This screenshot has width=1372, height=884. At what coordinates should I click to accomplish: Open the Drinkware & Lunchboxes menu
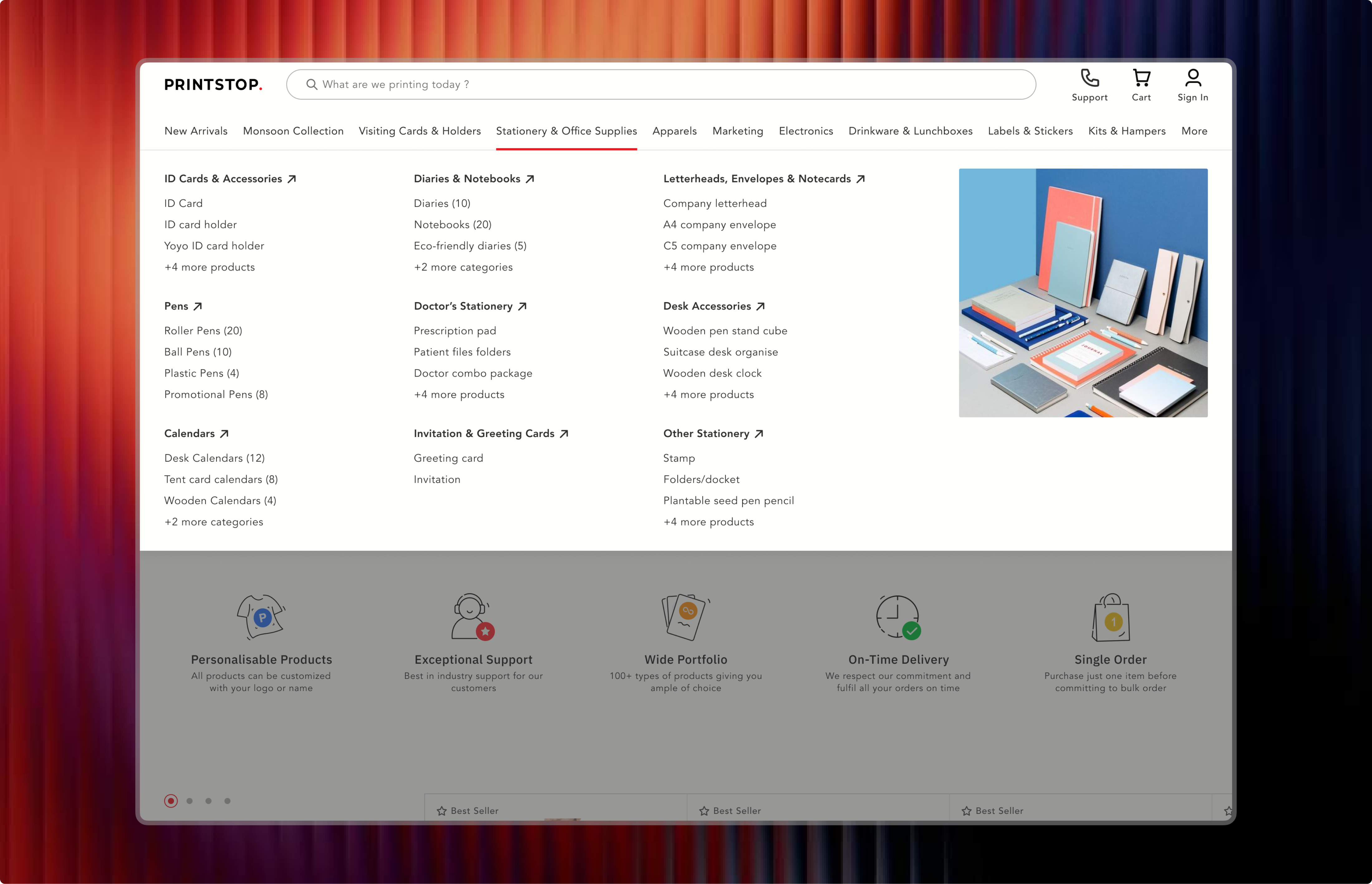point(911,132)
